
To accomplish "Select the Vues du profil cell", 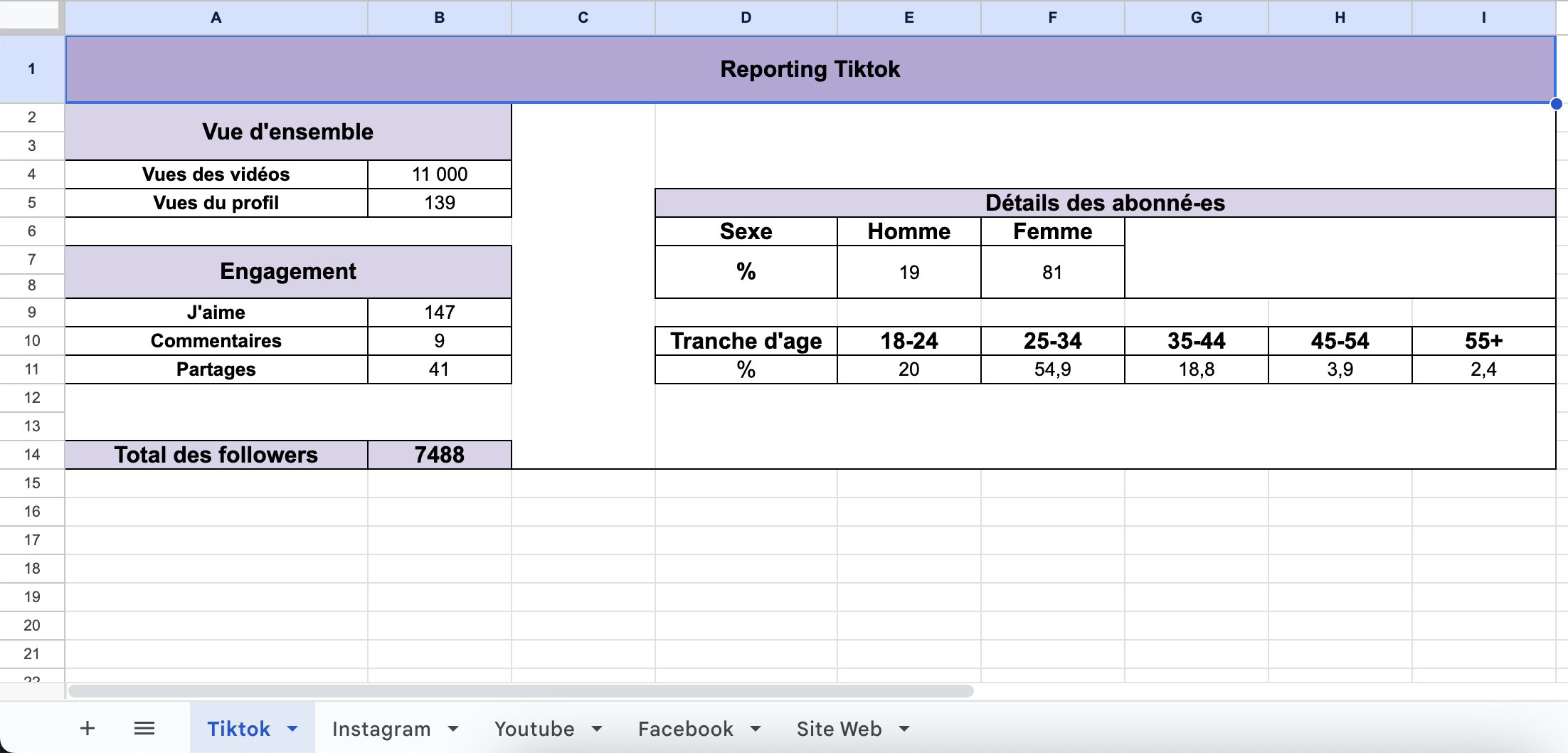I will [216, 203].
